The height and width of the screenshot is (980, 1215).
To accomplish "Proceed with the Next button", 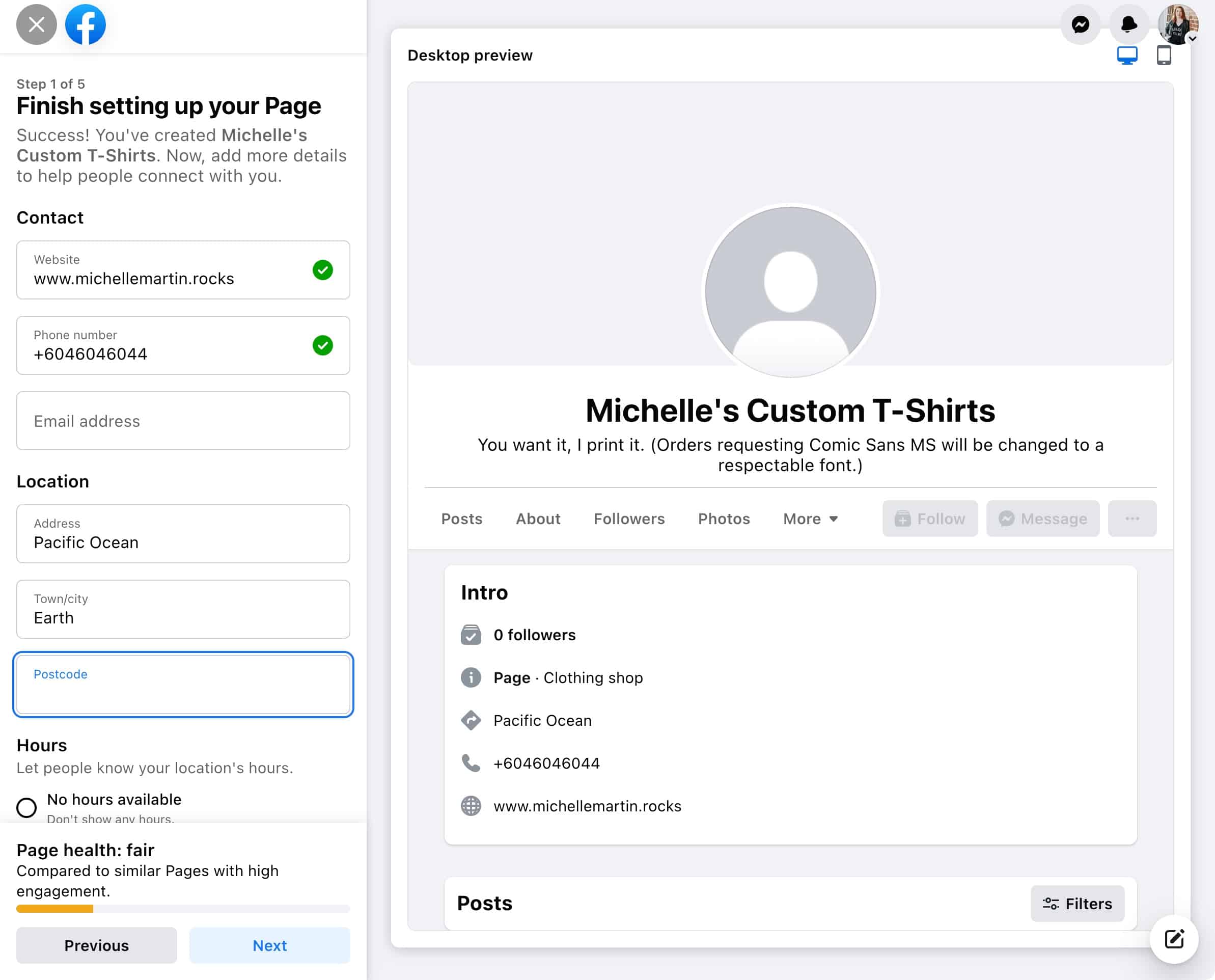I will coord(270,945).
